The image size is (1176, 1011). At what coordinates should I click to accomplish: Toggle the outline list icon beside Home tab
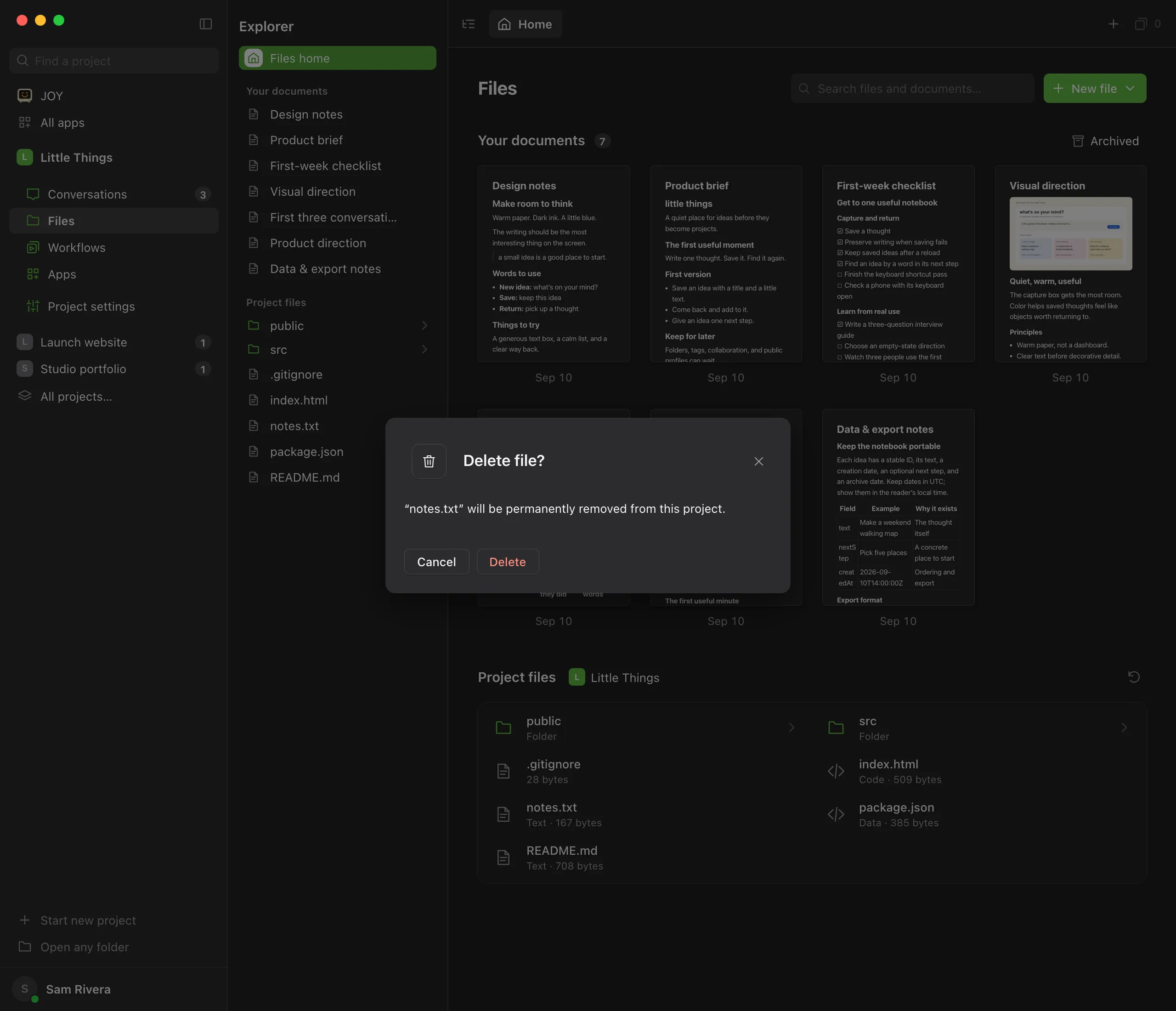coord(468,24)
